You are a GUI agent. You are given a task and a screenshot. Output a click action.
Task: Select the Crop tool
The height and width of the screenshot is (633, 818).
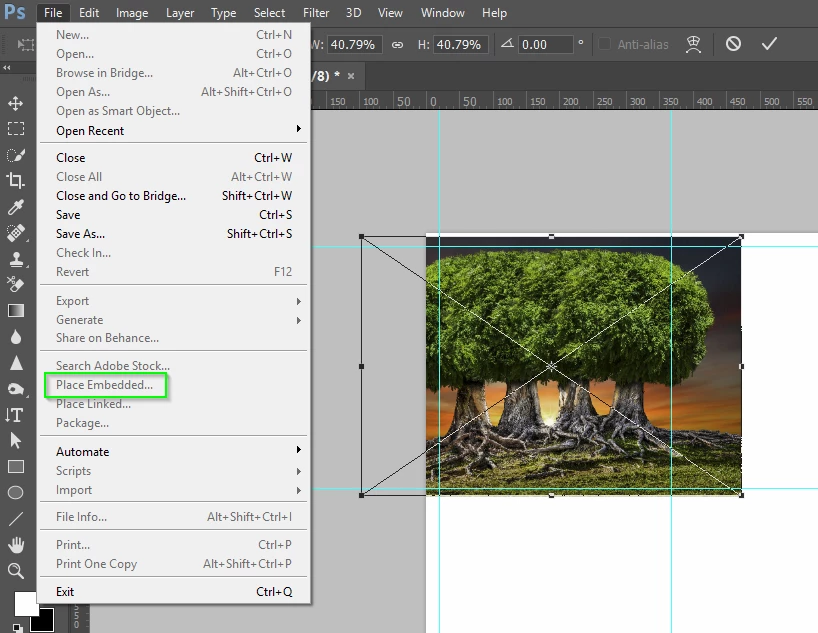[15, 181]
